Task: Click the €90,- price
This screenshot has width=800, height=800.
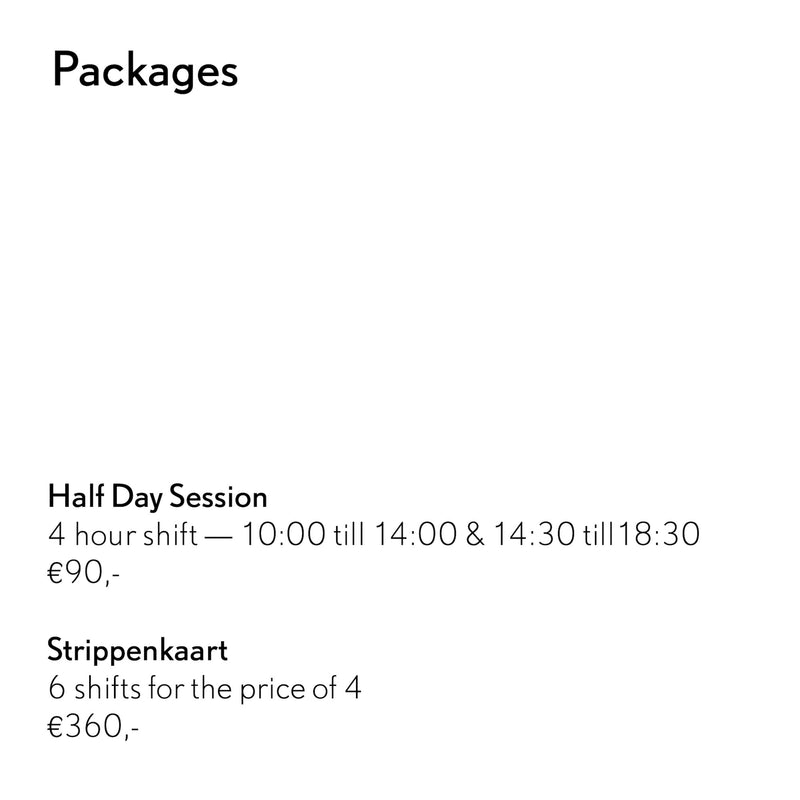Action: pyautogui.click(x=84, y=574)
